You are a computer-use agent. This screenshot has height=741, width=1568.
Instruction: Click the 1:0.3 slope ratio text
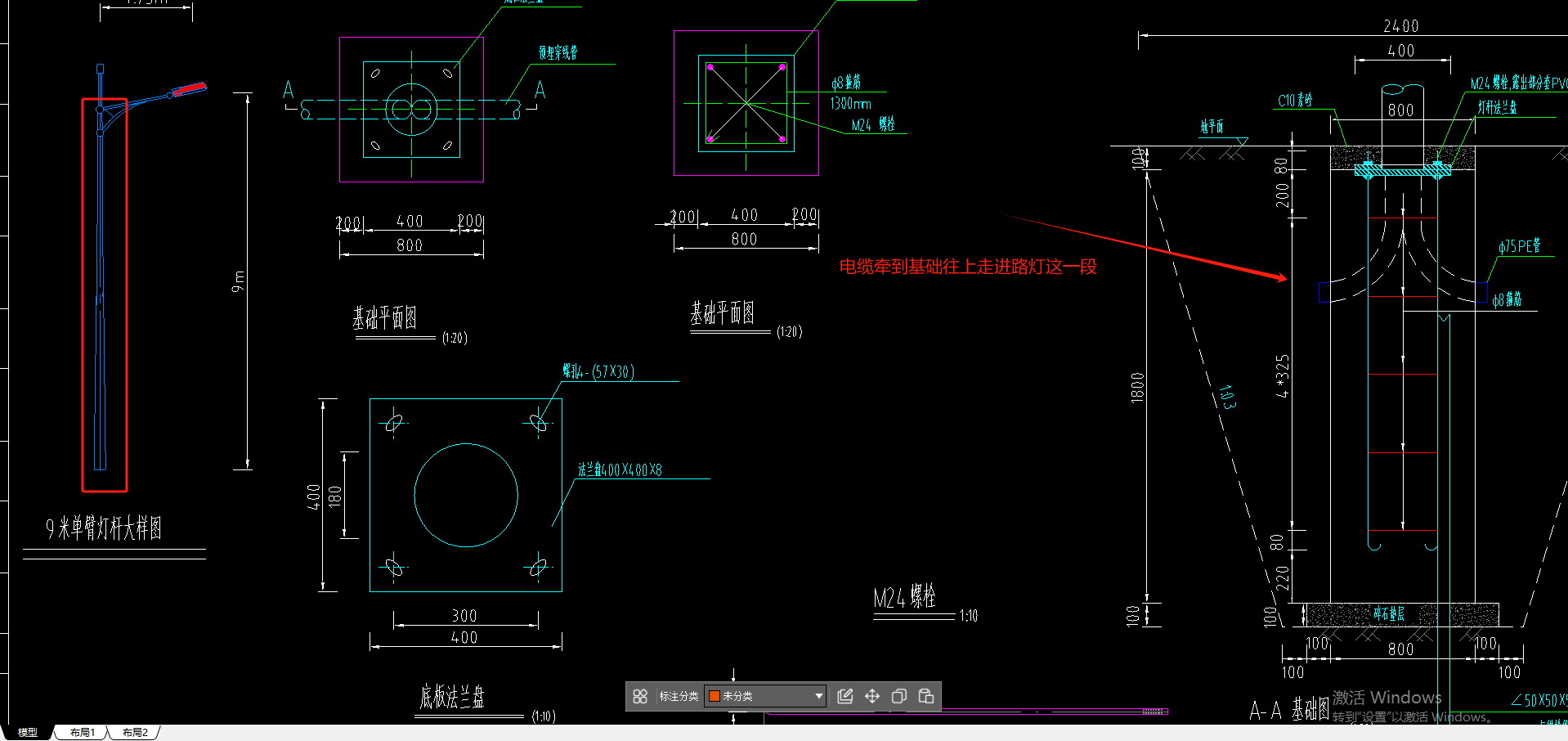(x=1227, y=397)
